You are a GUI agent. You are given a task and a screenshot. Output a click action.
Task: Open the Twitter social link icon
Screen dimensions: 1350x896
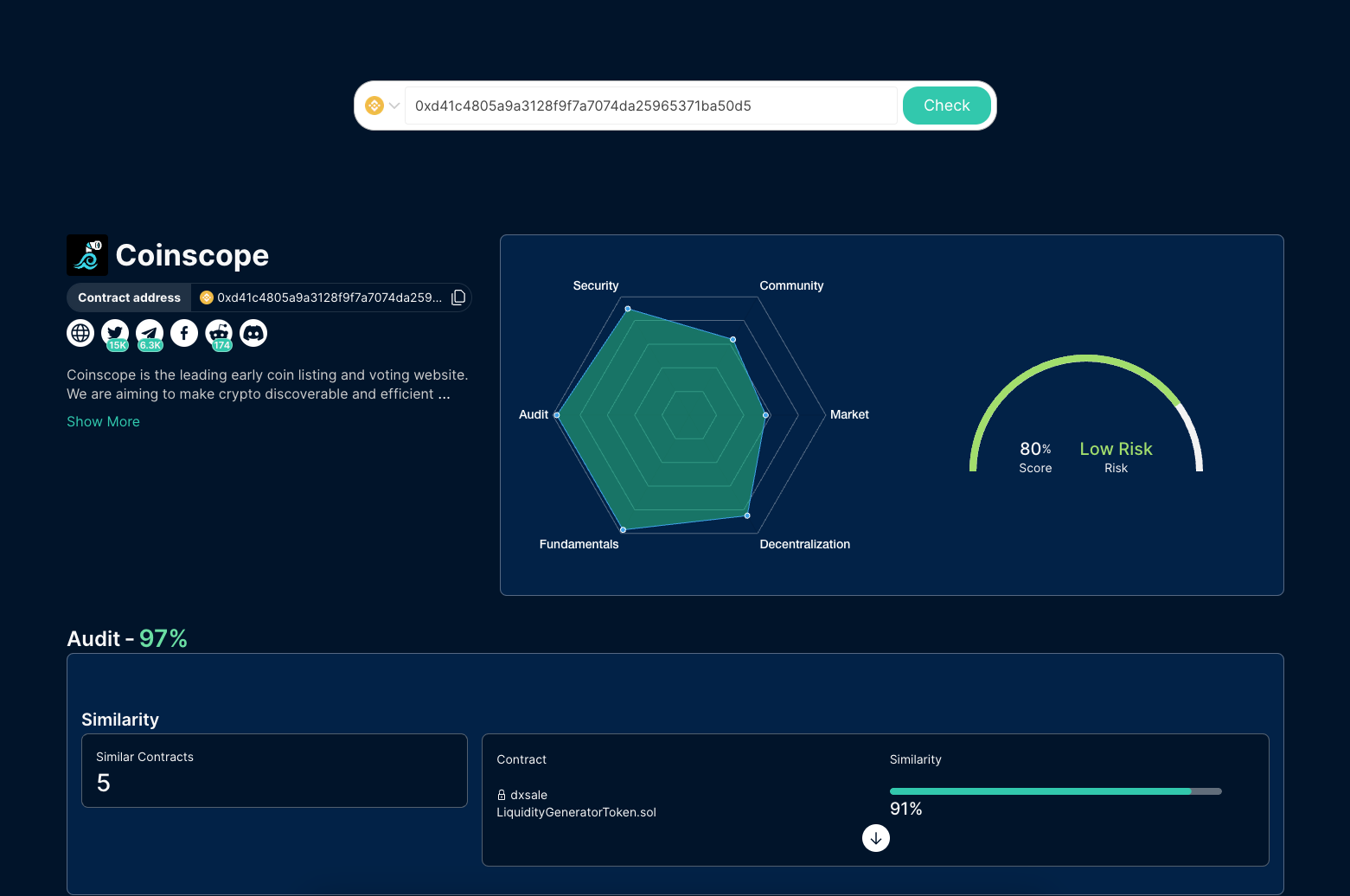(115, 333)
